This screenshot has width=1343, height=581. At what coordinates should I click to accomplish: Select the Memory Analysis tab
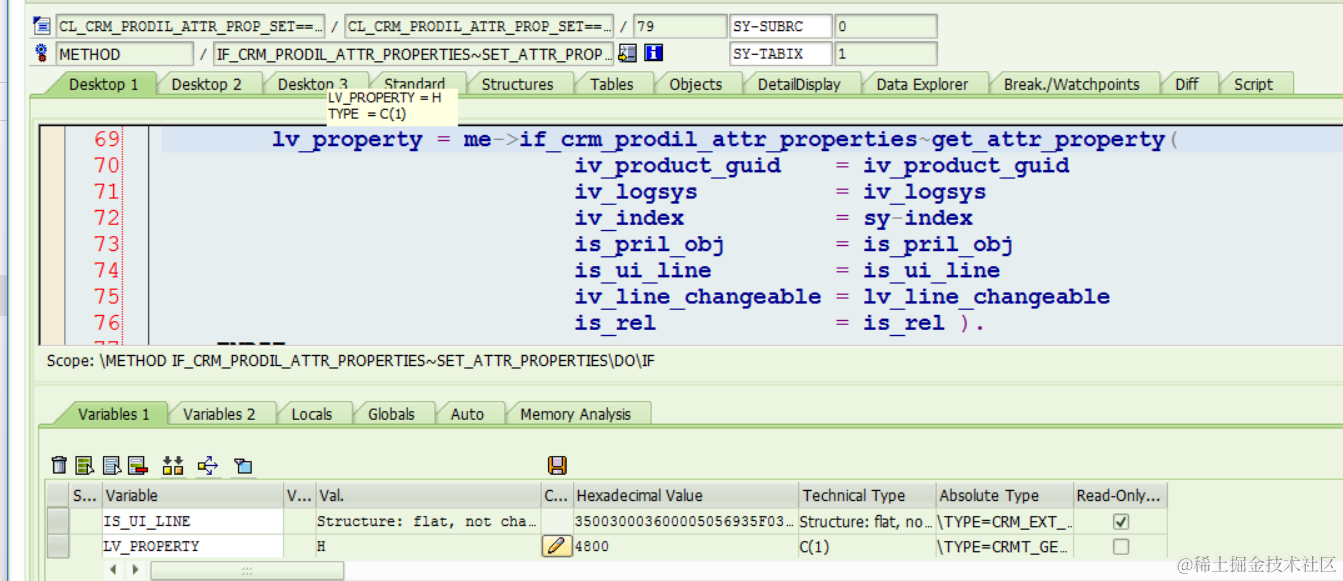tap(575, 414)
